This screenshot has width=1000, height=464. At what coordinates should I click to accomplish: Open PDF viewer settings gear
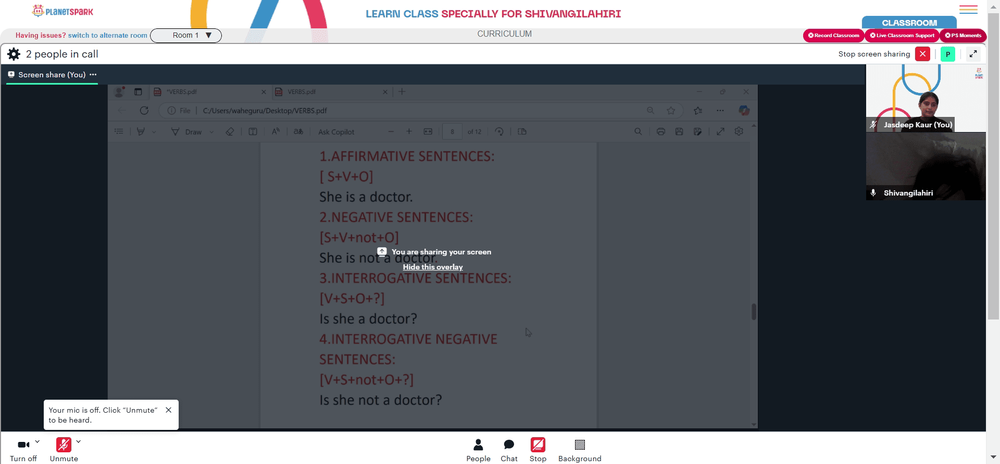(739, 132)
